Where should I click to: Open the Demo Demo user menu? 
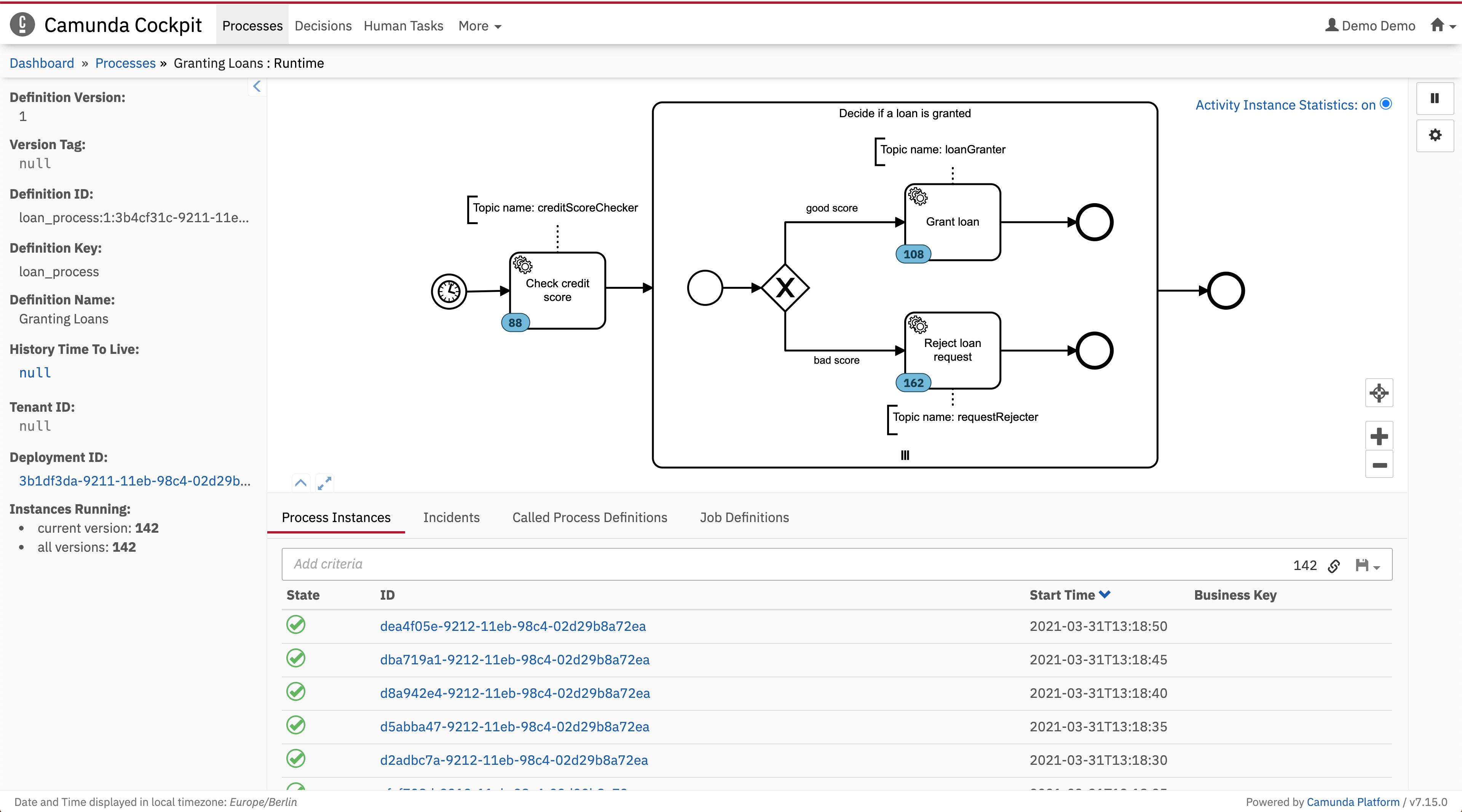(x=1370, y=25)
